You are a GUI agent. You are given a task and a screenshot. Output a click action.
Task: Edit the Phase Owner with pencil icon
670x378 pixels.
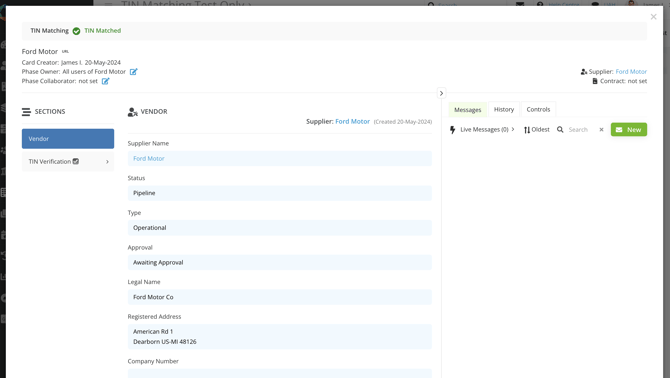tap(134, 72)
